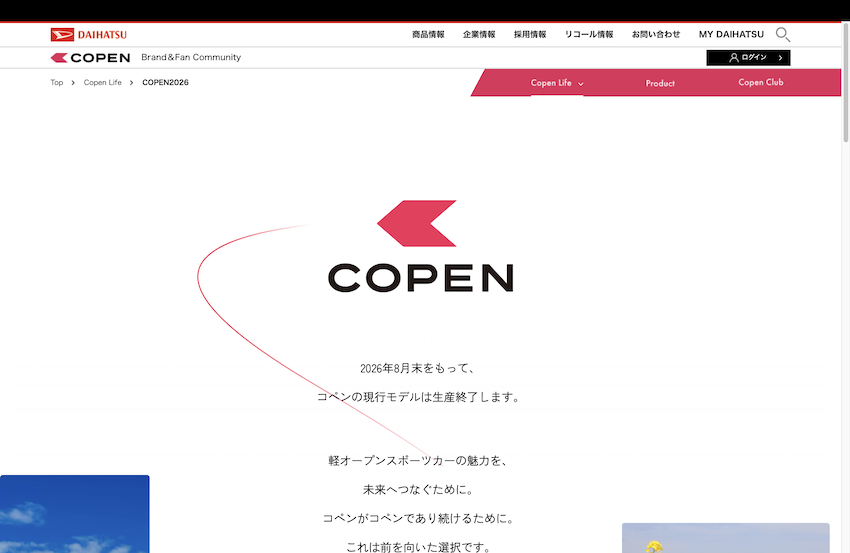Screen dimensions: 850x553
Task: Click the ログイン login button
Action: (x=748, y=57)
